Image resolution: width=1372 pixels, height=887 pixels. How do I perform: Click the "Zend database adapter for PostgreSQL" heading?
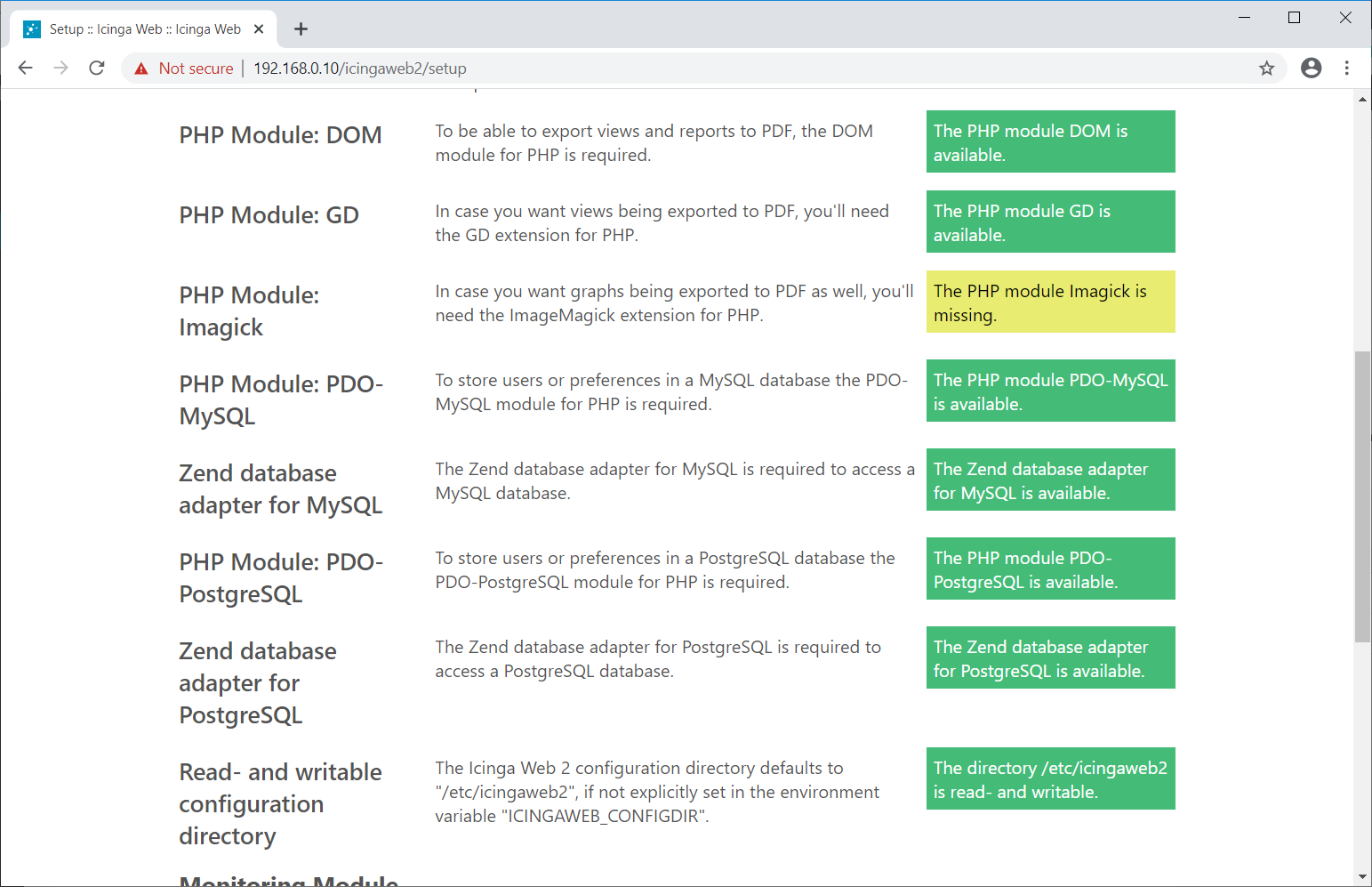click(258, 683)
